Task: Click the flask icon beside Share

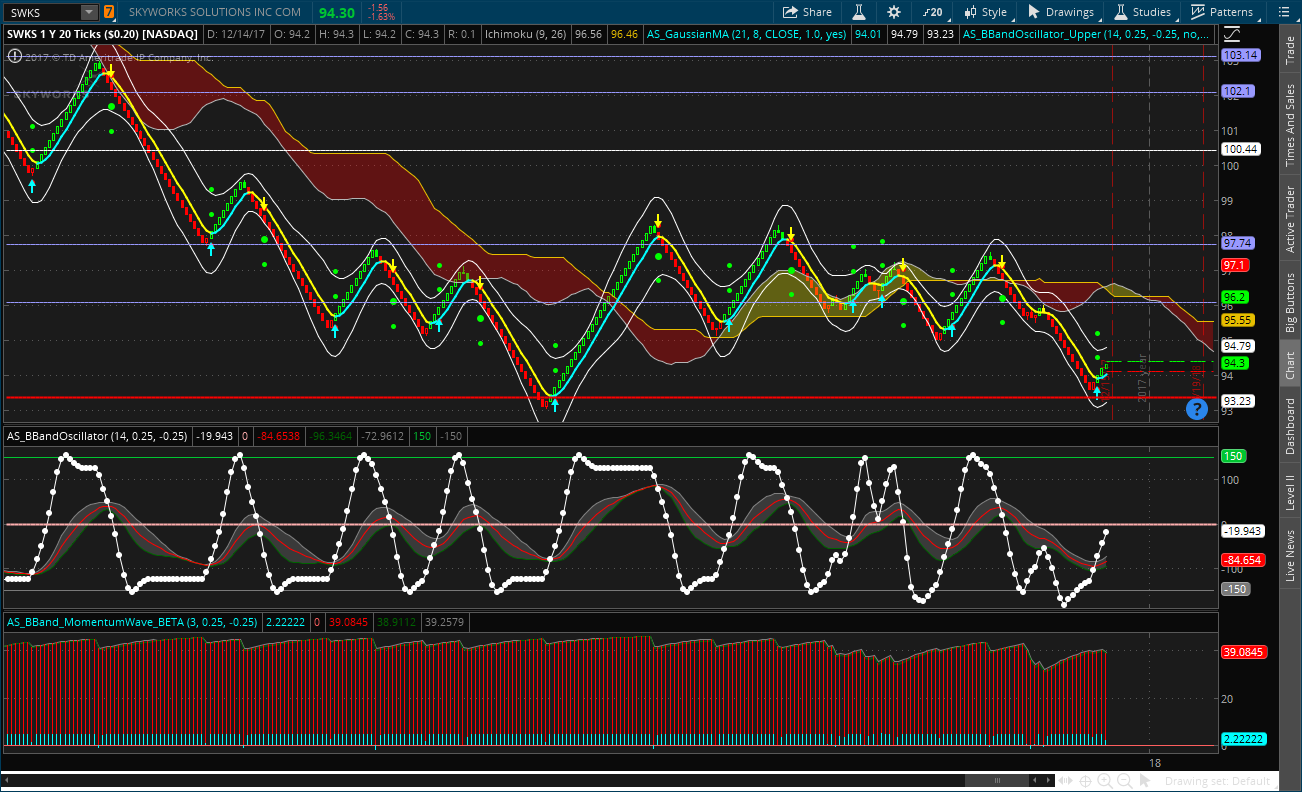Action: click(858, 12)
